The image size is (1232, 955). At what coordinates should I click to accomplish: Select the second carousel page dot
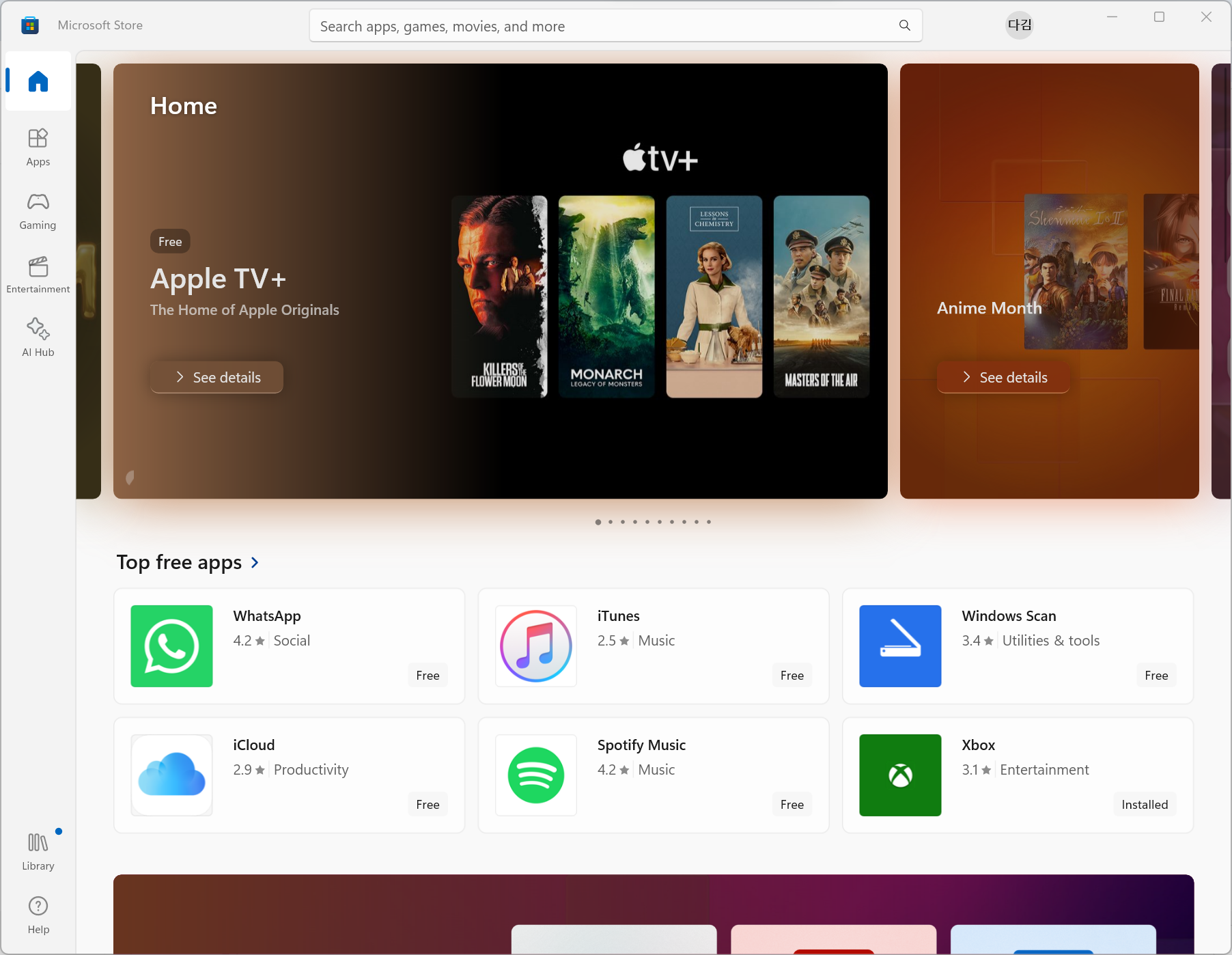tap(611, 522)
